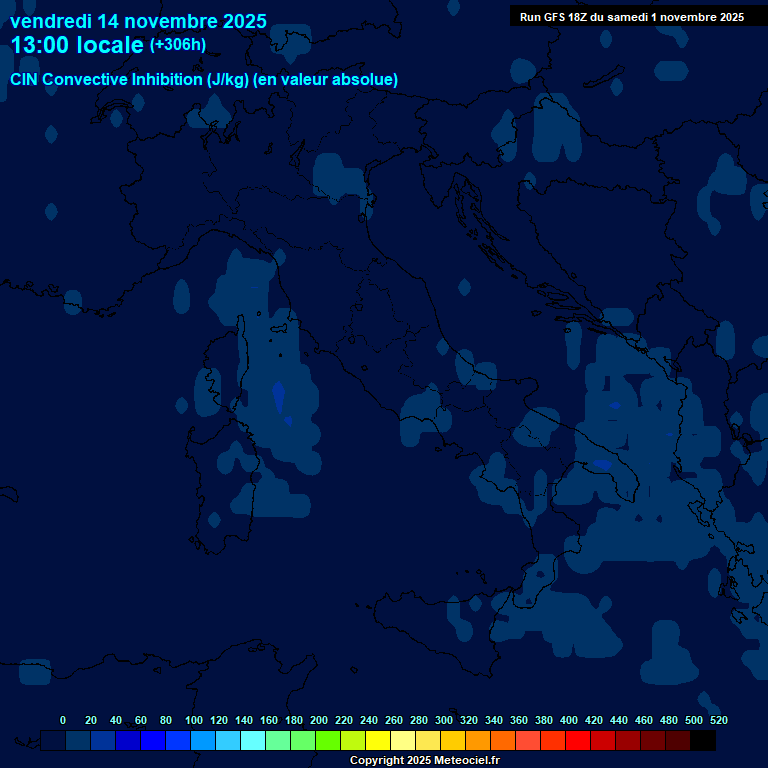The width and height of the screenshot is (768, 768).
Task: Pick the lime swatch between 220 and 240
Action: (x=353, y=740)
